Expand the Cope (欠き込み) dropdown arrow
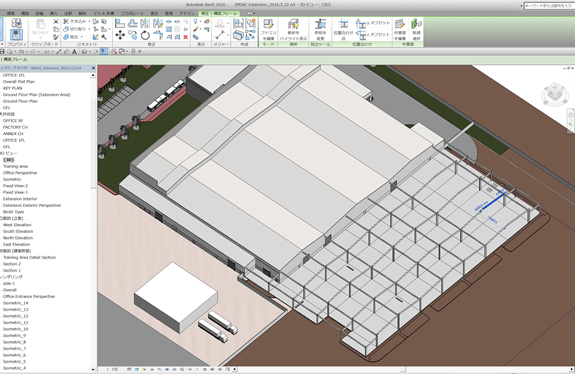Image resolution: width=575 pixels, height=374 pixels. (89, 21)
